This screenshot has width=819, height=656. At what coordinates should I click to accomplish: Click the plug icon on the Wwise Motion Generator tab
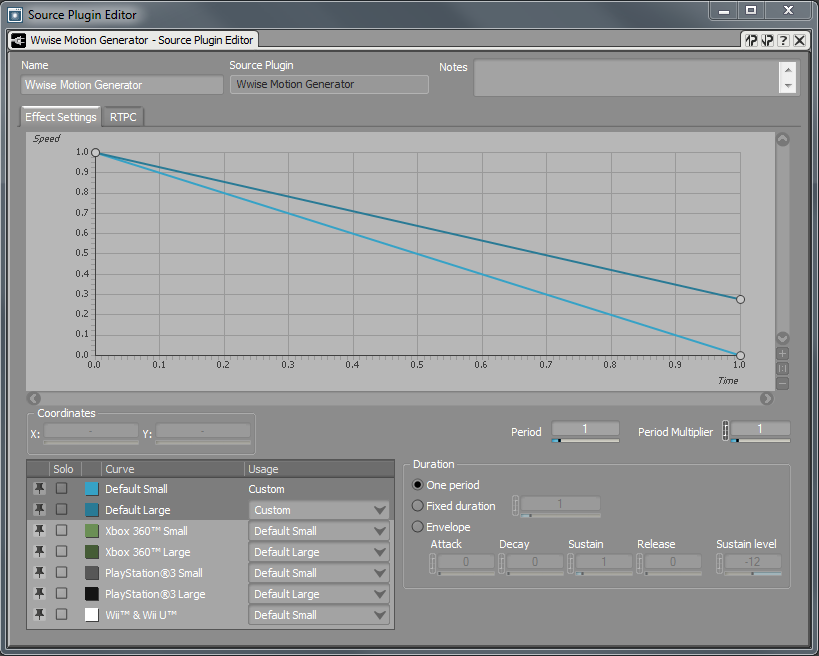click(x=18, y=40)
